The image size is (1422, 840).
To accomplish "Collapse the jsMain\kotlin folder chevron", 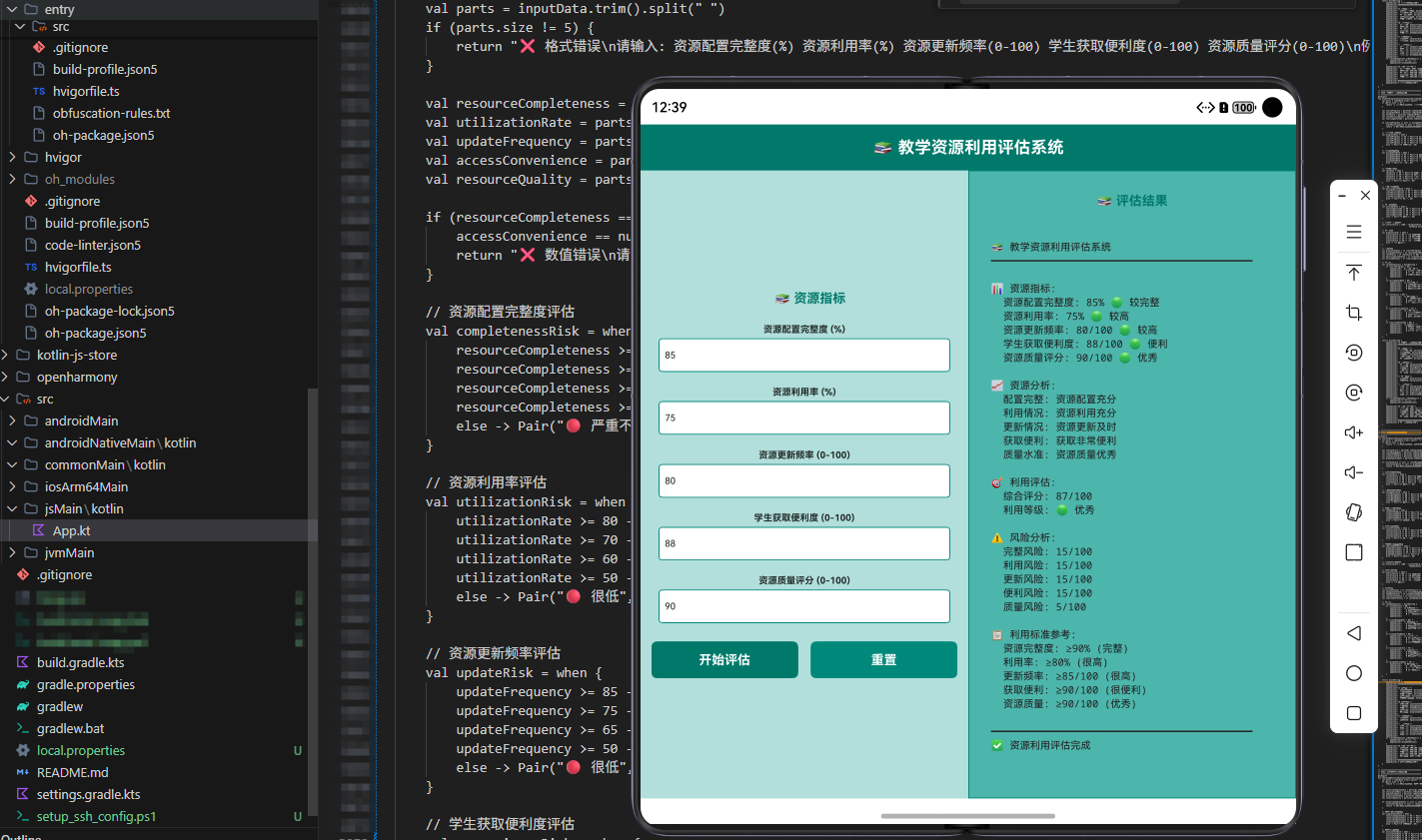I will (12, 508).
